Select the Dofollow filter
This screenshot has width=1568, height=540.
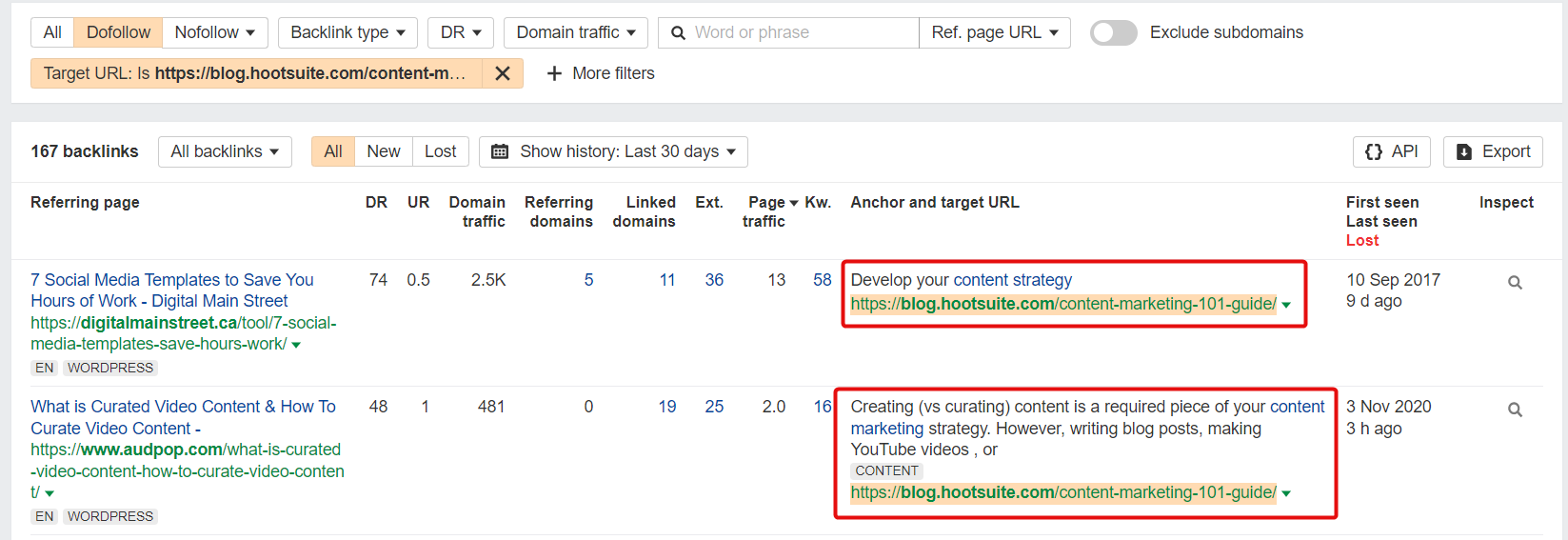(118, 32)
